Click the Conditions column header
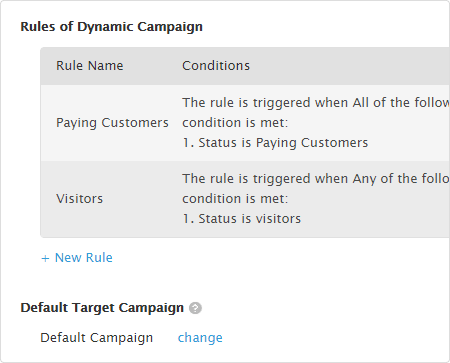Screen dimensions: 450x363 [216, 66]
